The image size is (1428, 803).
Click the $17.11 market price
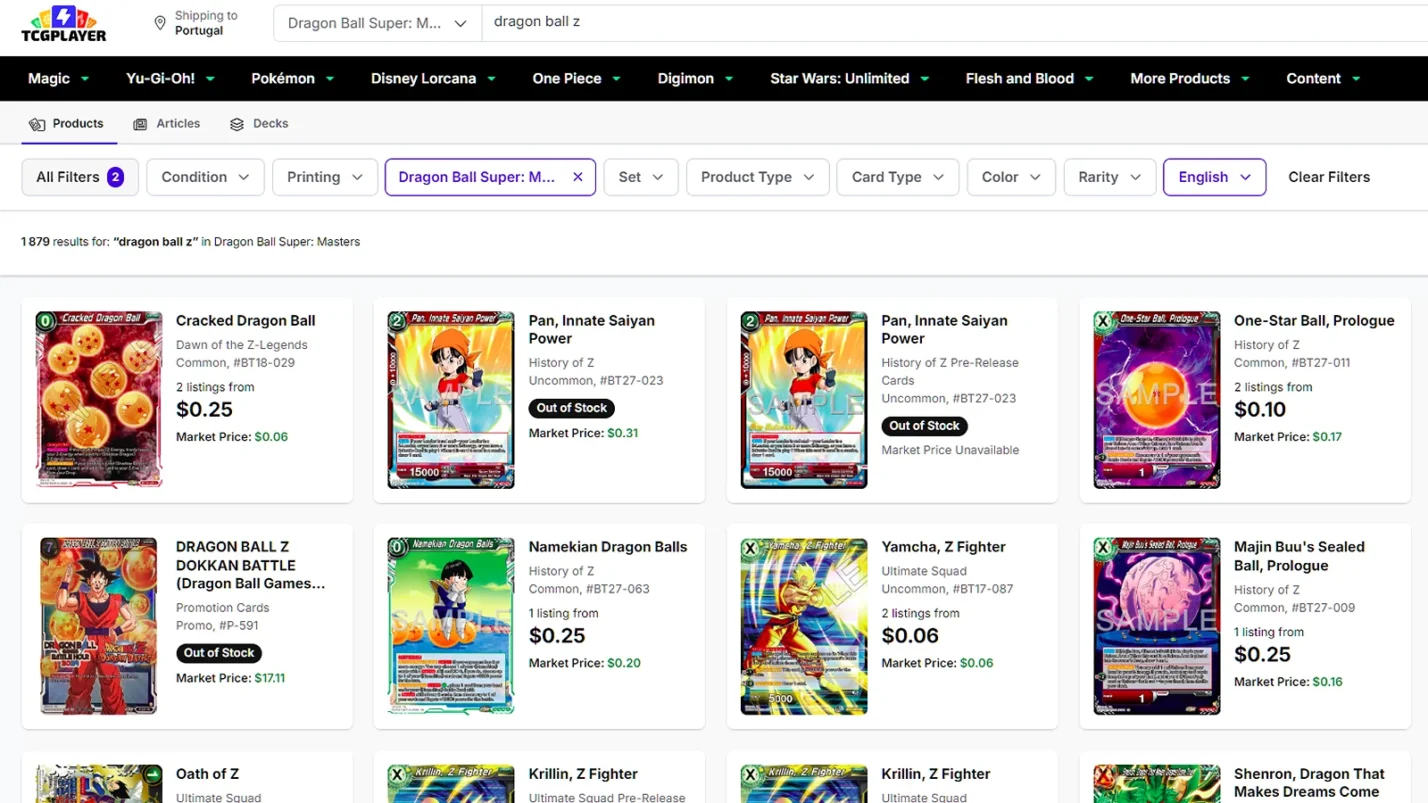pyautogui.click(x=270, y=678)
